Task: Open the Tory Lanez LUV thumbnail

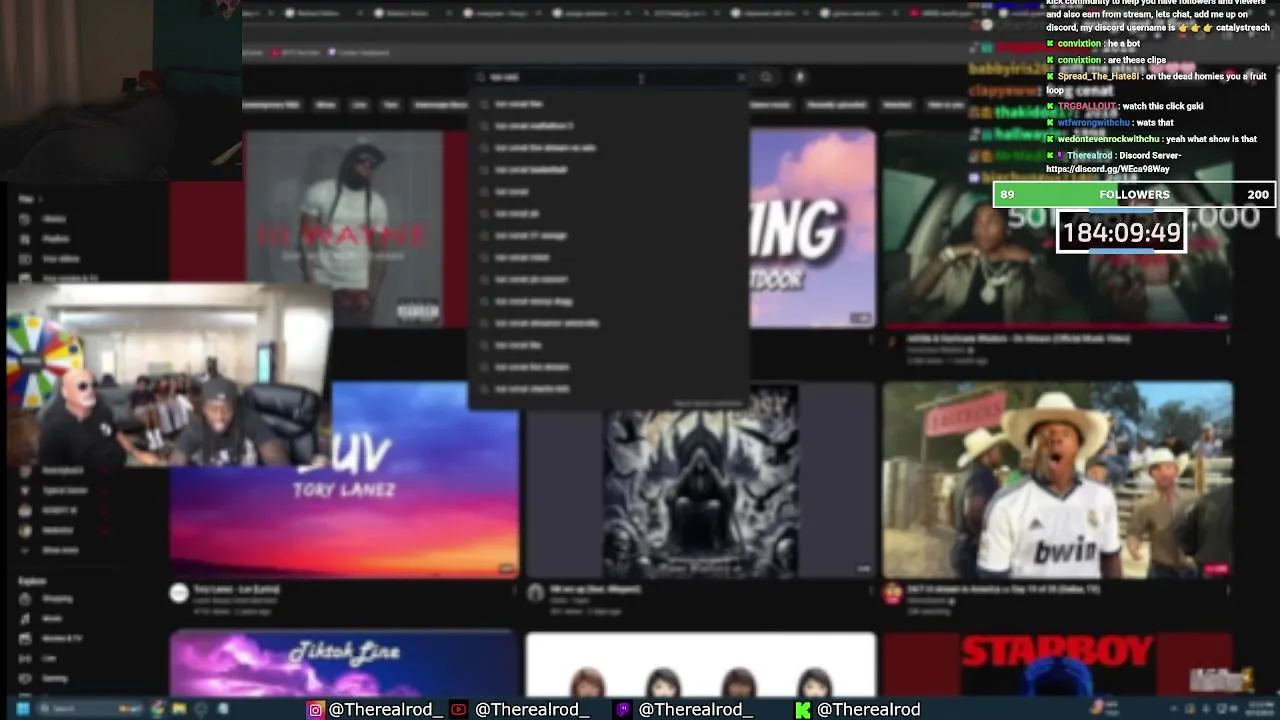Action: pyautogui.click(x=343, y=479)
